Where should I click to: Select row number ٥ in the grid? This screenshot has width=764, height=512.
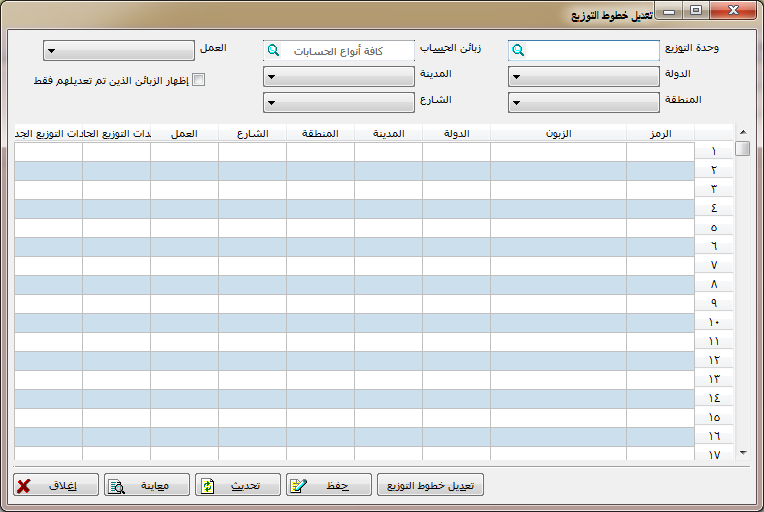pyautogui.click(x=713, y=228)
